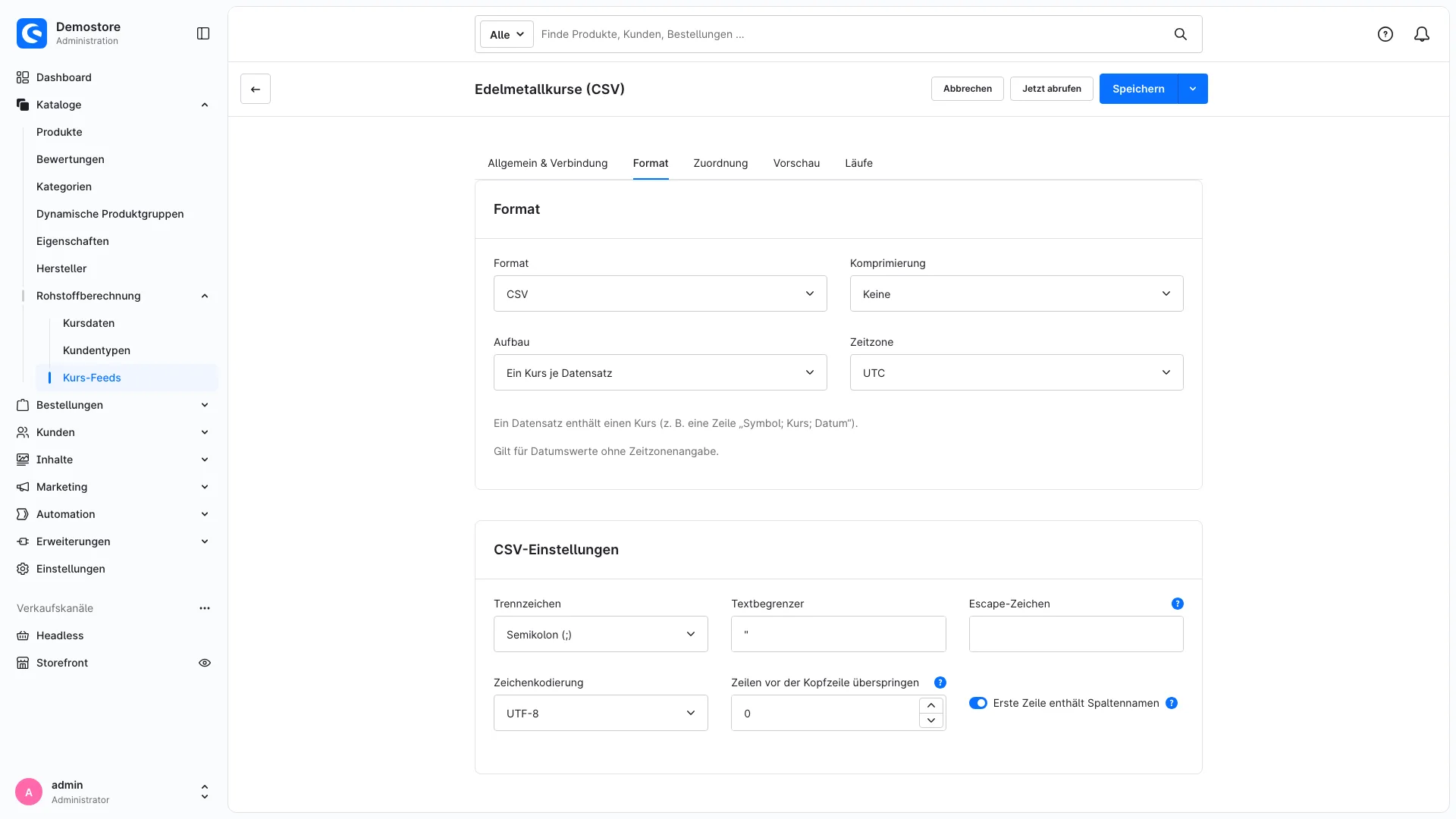
Task: Expand the Erweiterungen menu chevron
Action: [x=205, y=541]
